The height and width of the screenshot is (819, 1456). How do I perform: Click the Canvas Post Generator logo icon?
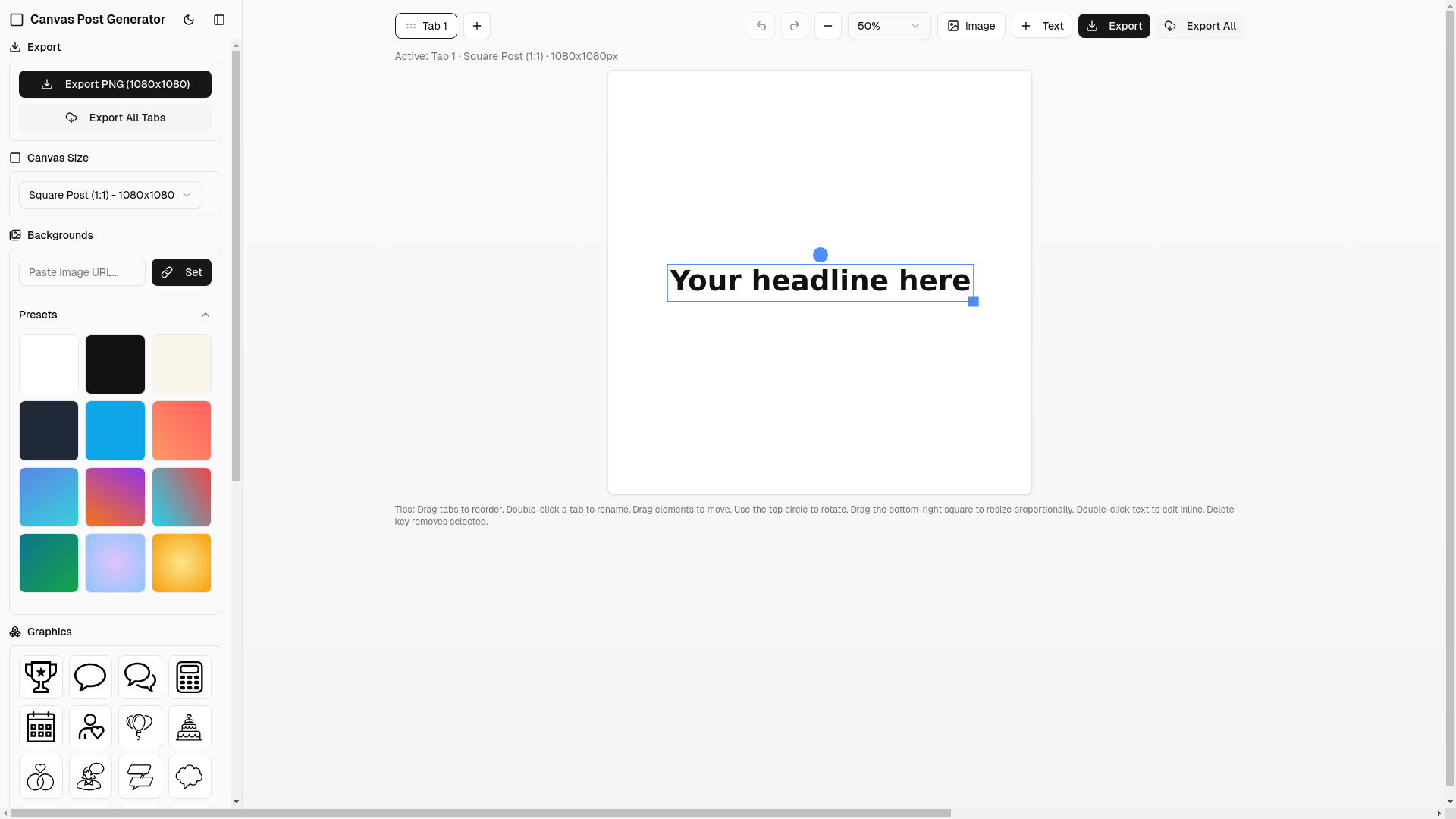tap(17, 20)
